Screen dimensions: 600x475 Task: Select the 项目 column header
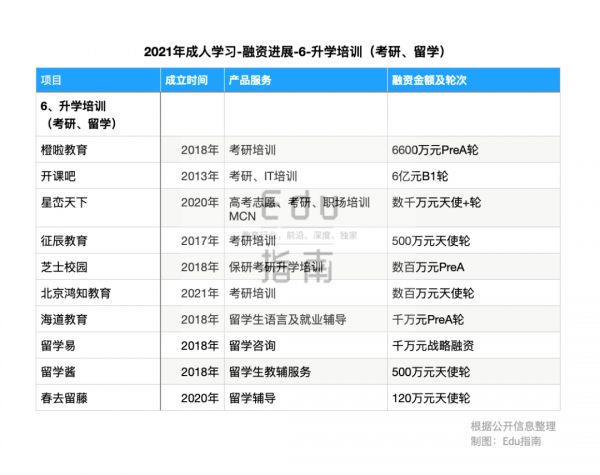51,80
